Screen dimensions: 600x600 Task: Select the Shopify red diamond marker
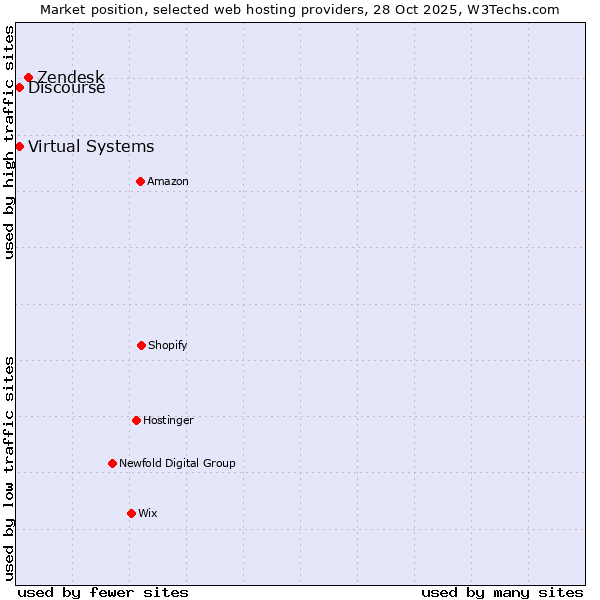pos(141,345)
